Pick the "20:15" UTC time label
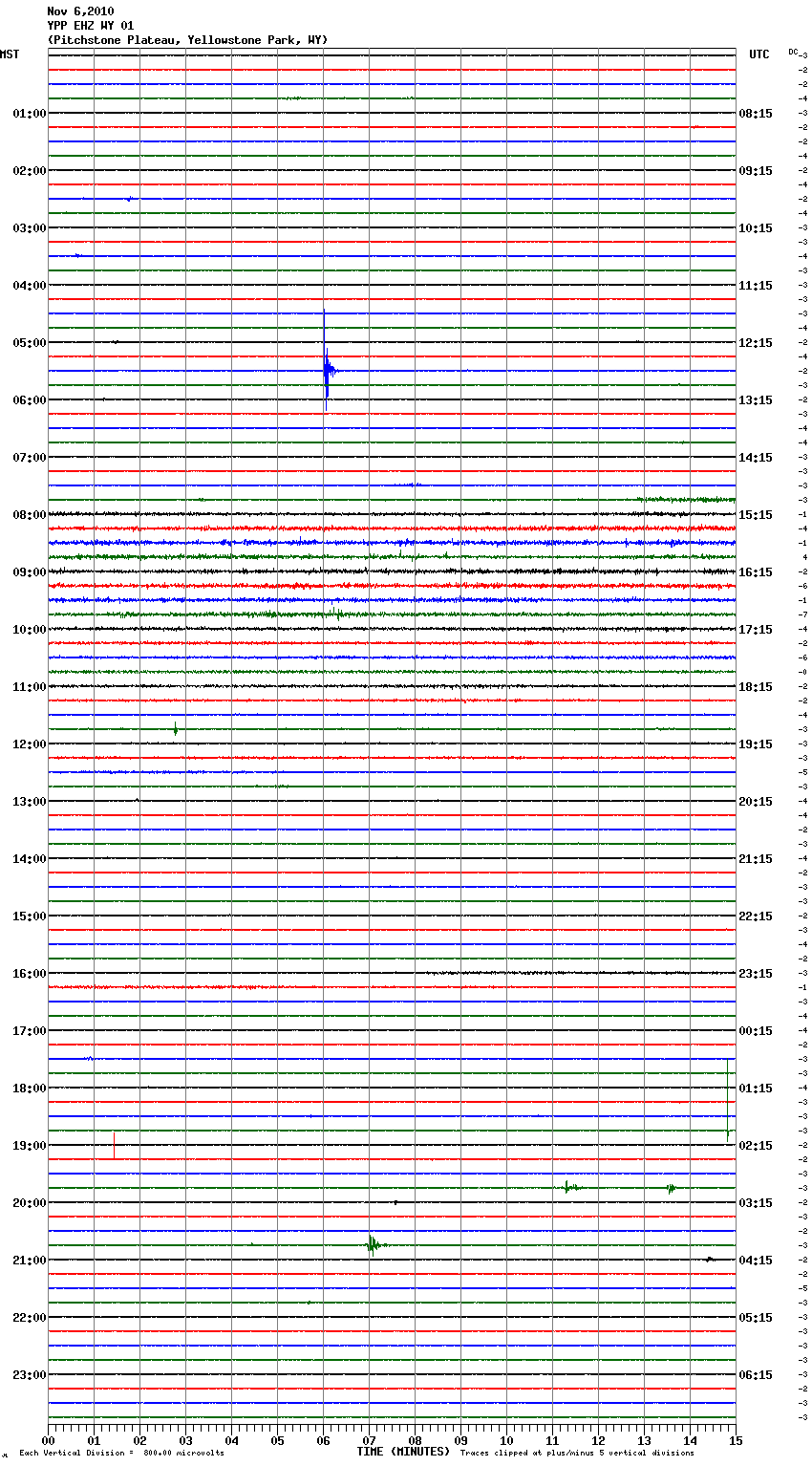Viewport: 812px width, 1466px height. click(x=756, y=802)
